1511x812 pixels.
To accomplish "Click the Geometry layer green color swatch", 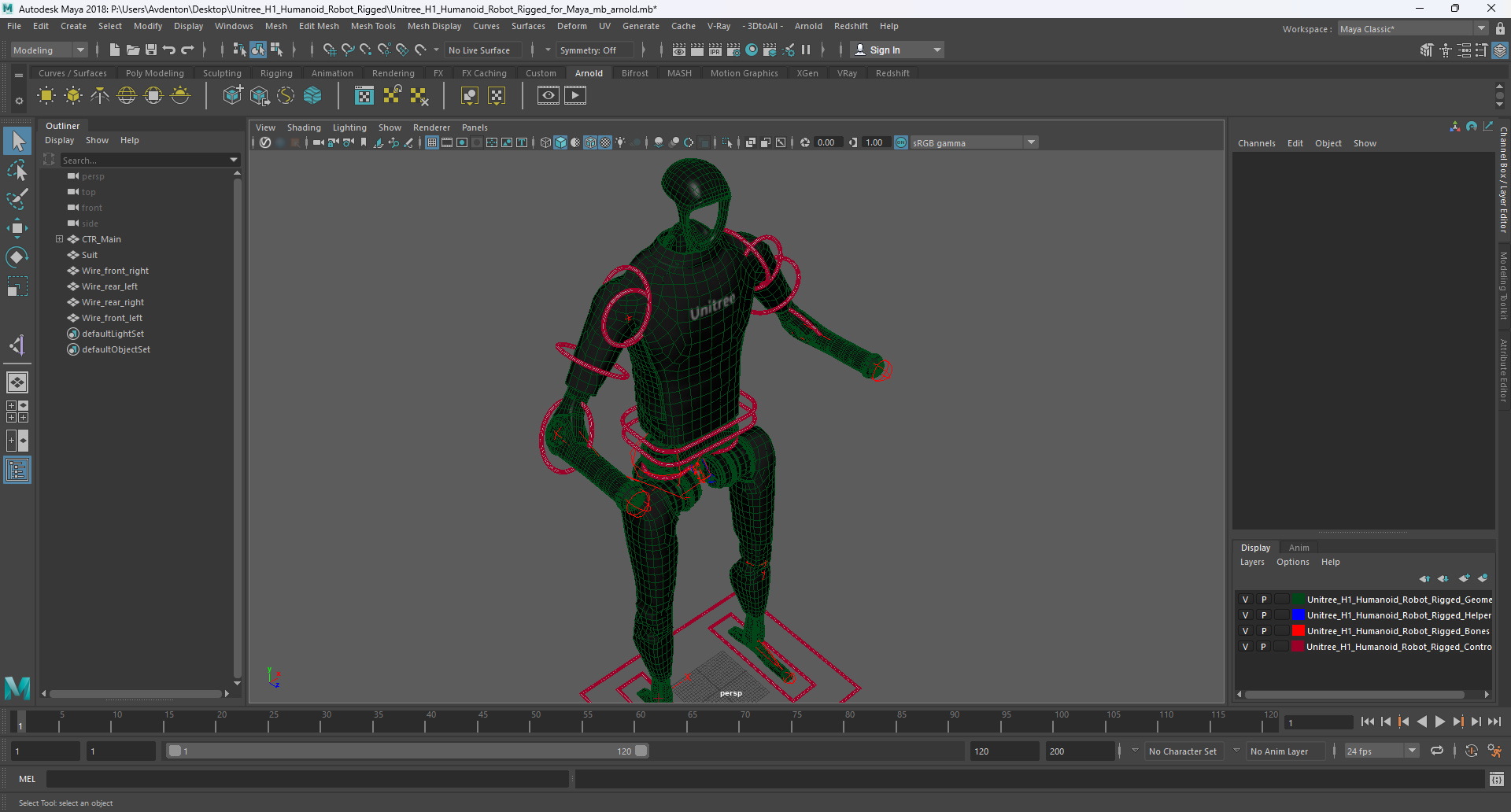I will (1299, 599).
